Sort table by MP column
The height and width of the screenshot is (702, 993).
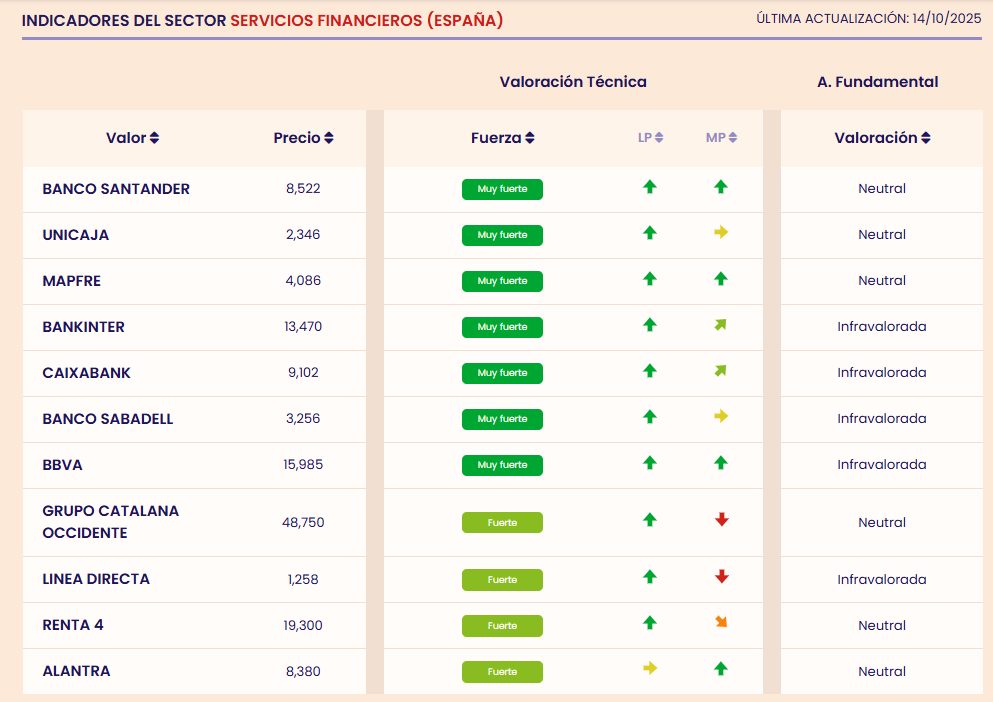coord(721,137)
